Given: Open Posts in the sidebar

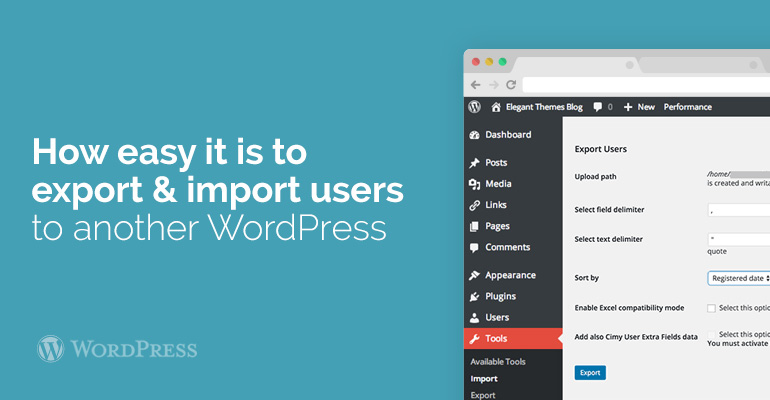Looking at the screenshot, I should pyautogui.click(x=495, y=163).
